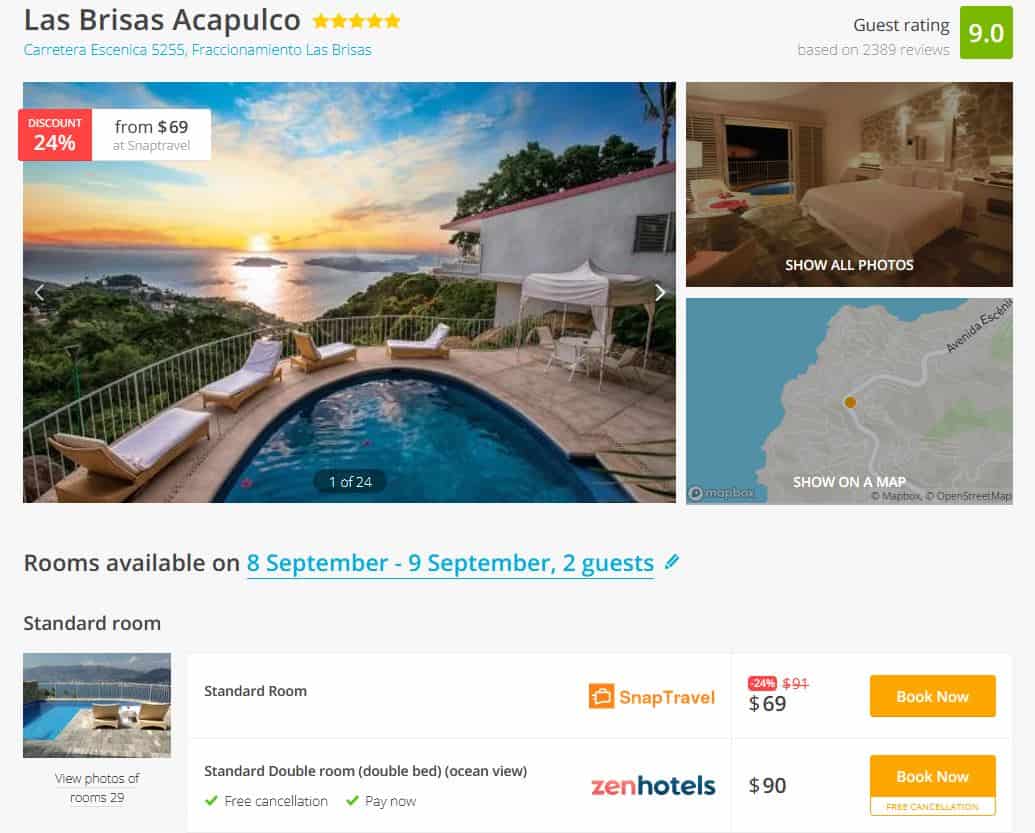Open SHOW ALL PHOTOS overlay
The height and width of the screenshot is (833, 1035).
pyautogui.click(x=849, y=264)
